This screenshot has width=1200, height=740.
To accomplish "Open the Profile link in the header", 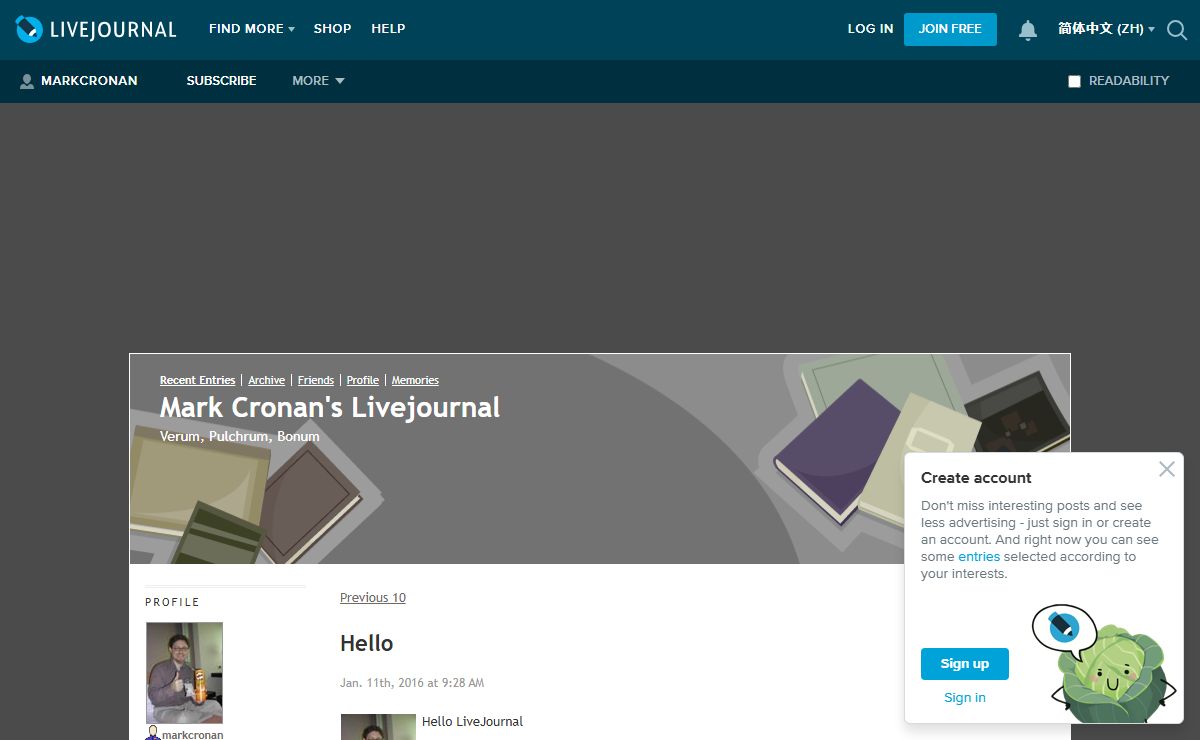I will coord(363,380).
